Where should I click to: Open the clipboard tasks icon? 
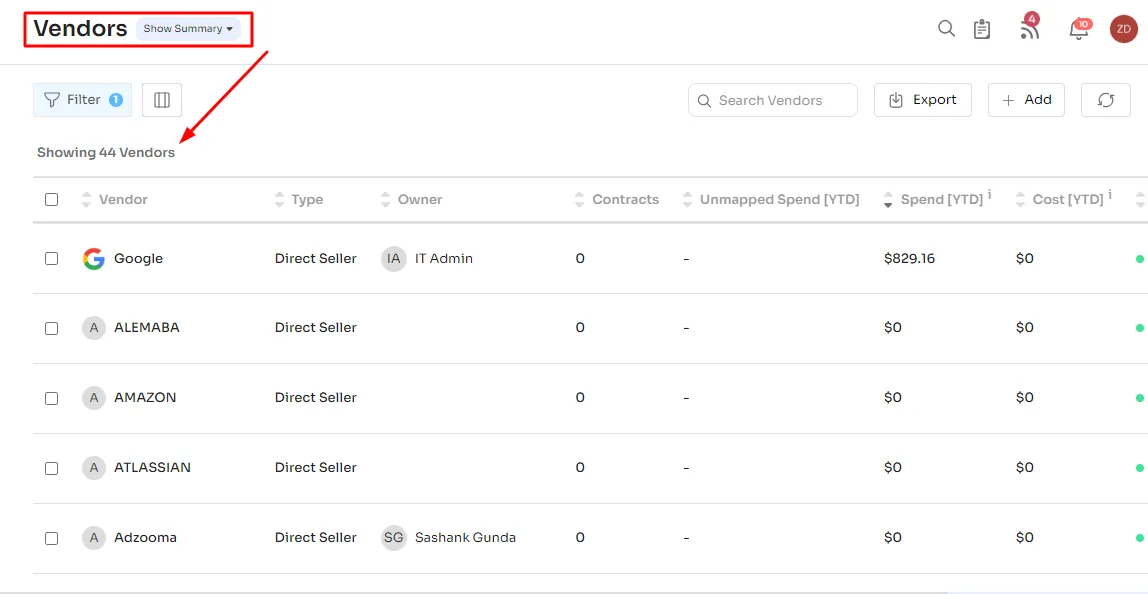[982, 29]
